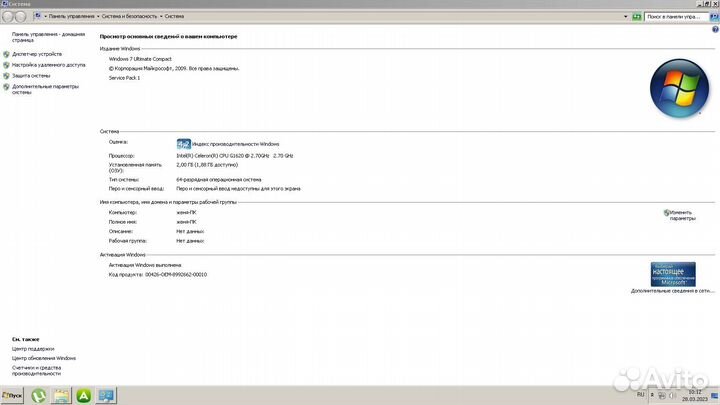The height and width of the screenshot is (405, 720).
Task: Click the Рабочая группа Нет данных value
Action: point(190,241)
